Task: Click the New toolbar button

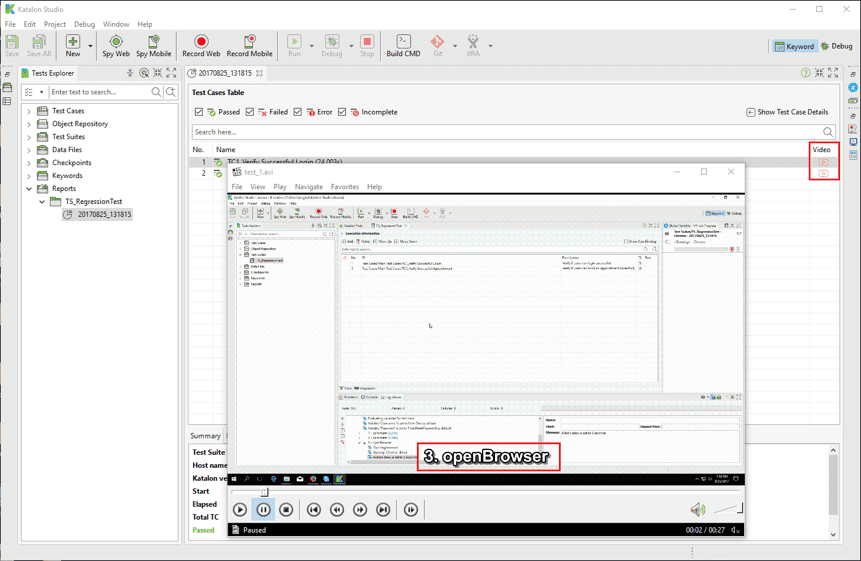Action: point(72,45)
